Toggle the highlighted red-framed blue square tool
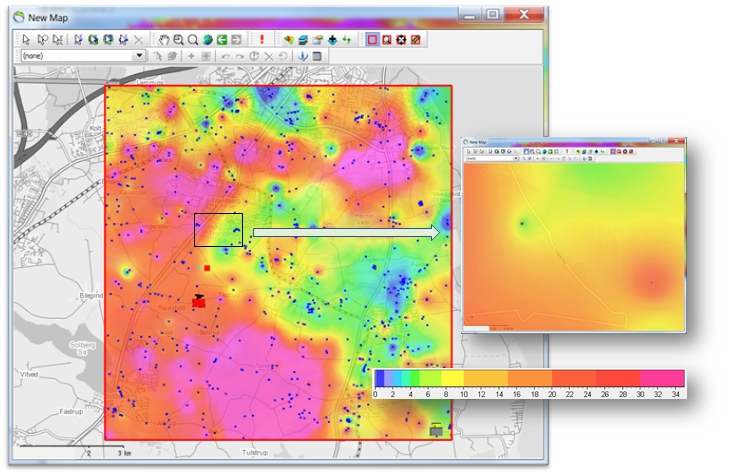 (x=372, y=40)
